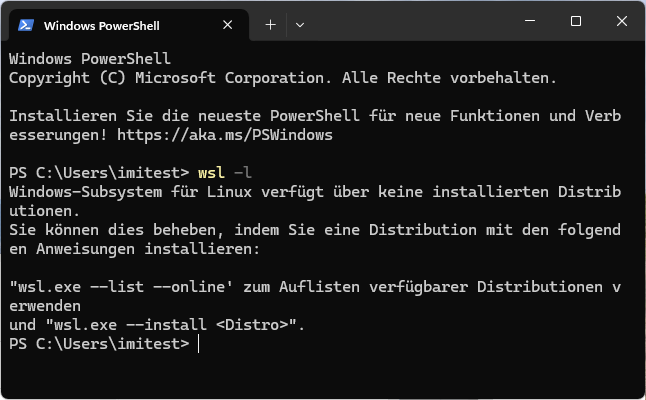646x400 pixels.
Task: Maximize the terminal window
Action: pyautogui.click(x=576, y=22)
